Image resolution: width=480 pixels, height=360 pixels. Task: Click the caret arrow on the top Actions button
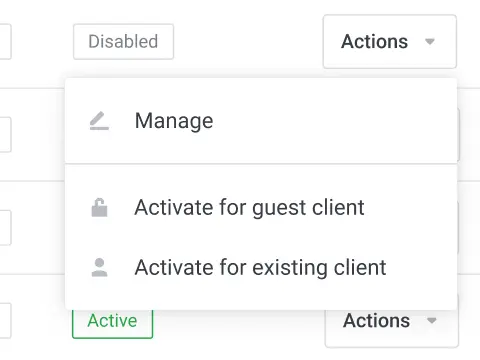(x=430, y=42)
